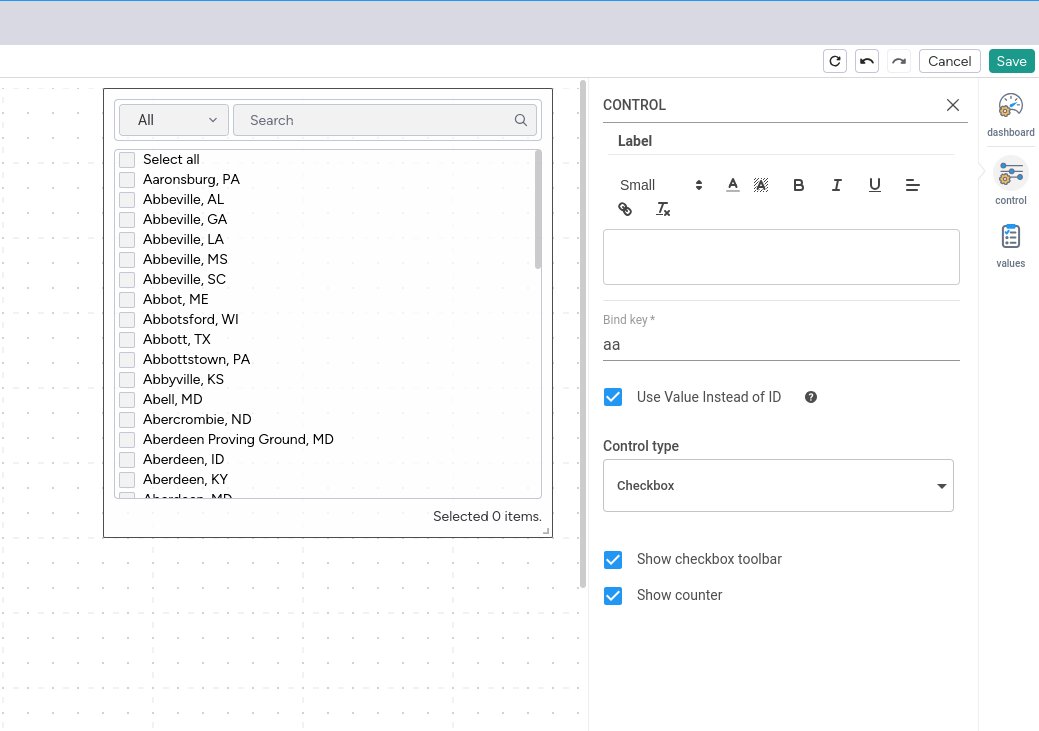Open the All filter dropdown
Image resolution: width=1039 pixels, height=731 pixels.
(173, 119)
